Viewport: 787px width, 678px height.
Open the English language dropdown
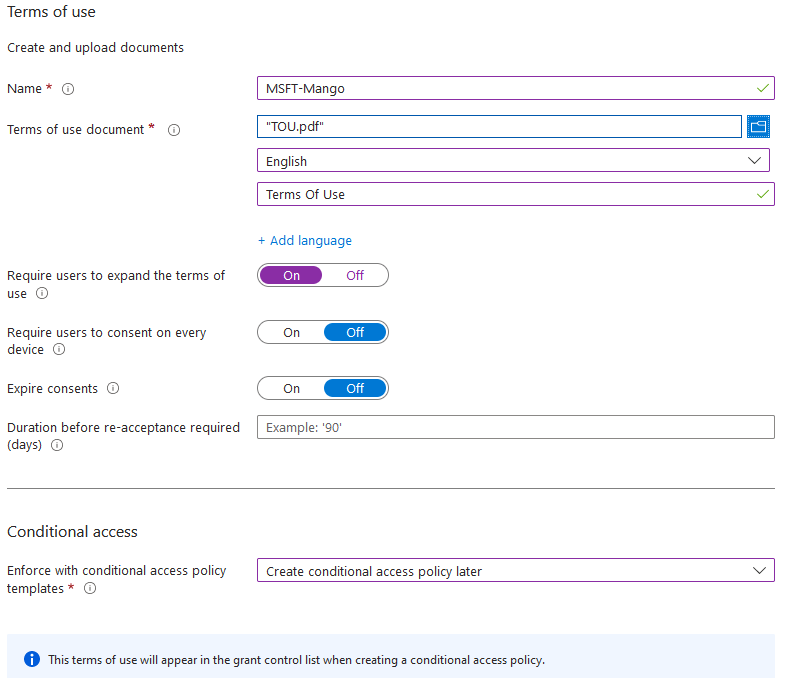pyautogui.click(x=513, y=161)
